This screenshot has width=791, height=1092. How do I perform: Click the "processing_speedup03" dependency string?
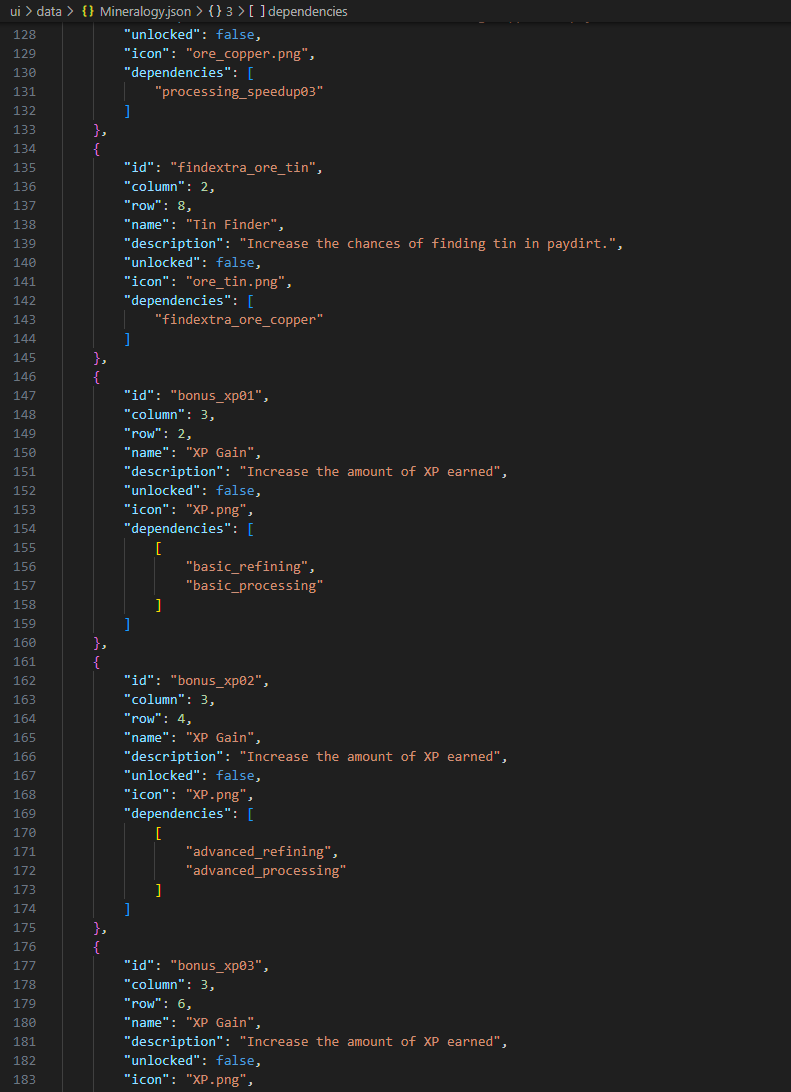240,91
